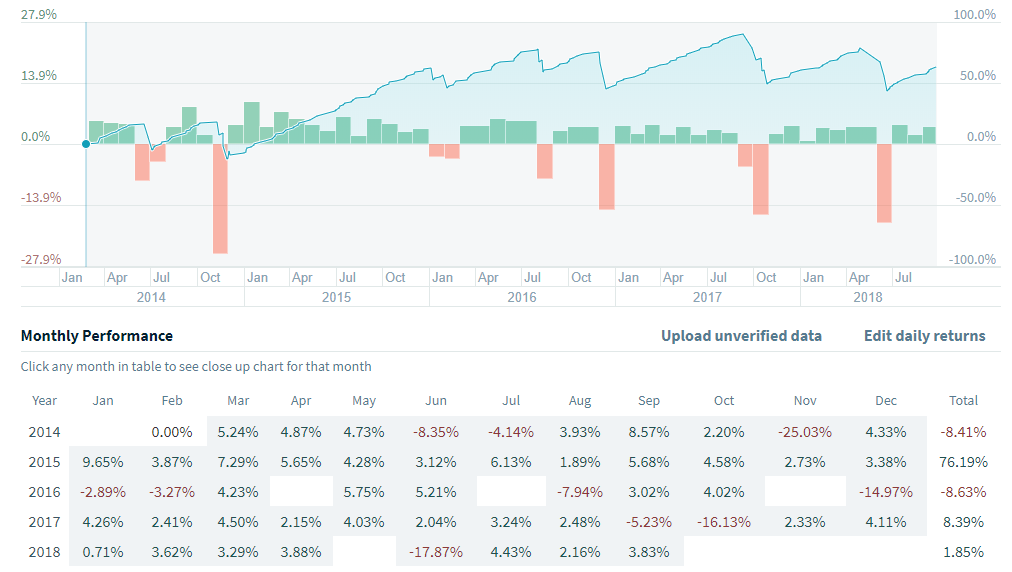Select the 7.29% March 2015 cell
1012x572 pixels.
tap(238, 462)
